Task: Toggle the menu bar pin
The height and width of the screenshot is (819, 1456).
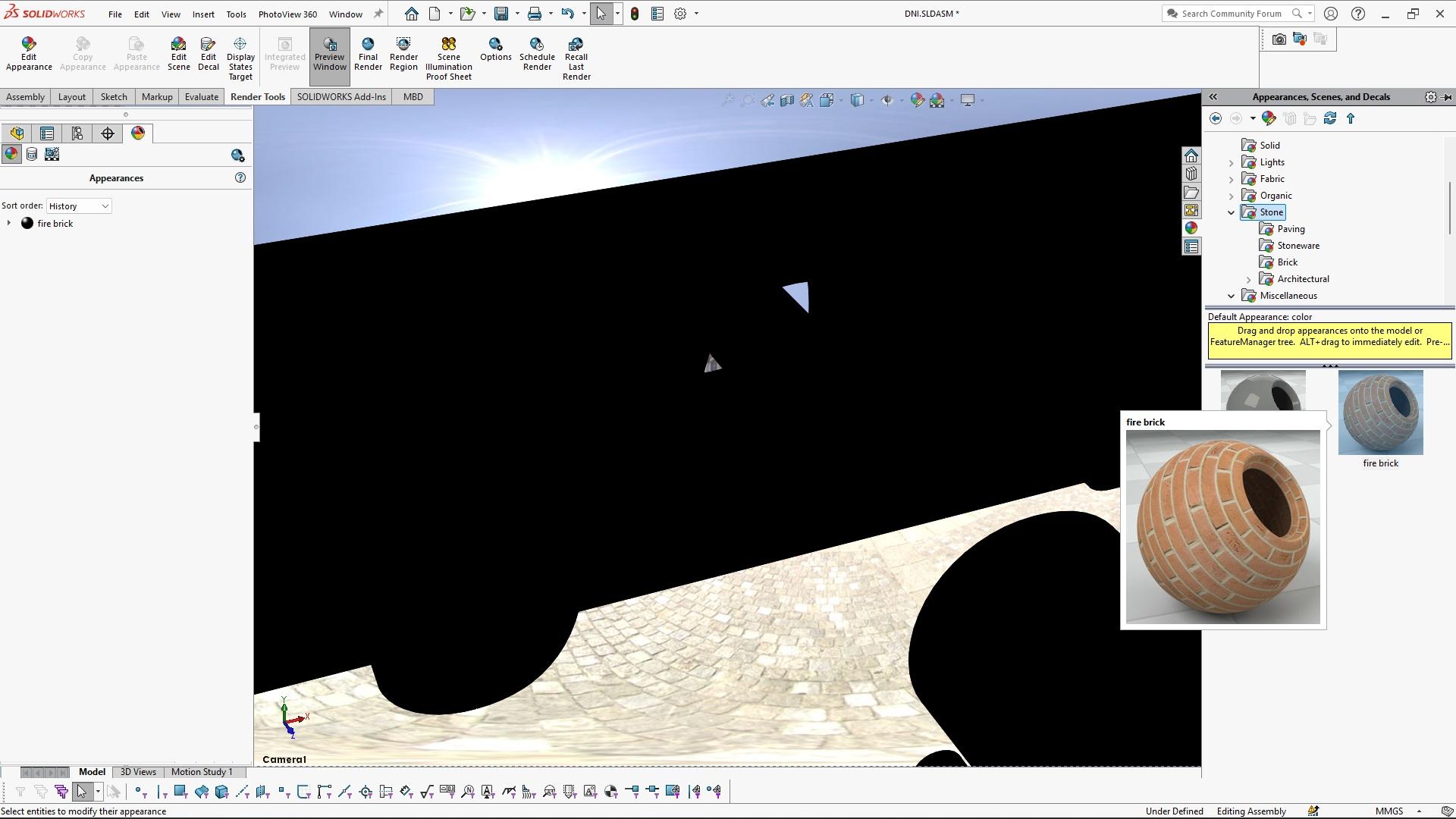Action: click(x=378, y=14)
